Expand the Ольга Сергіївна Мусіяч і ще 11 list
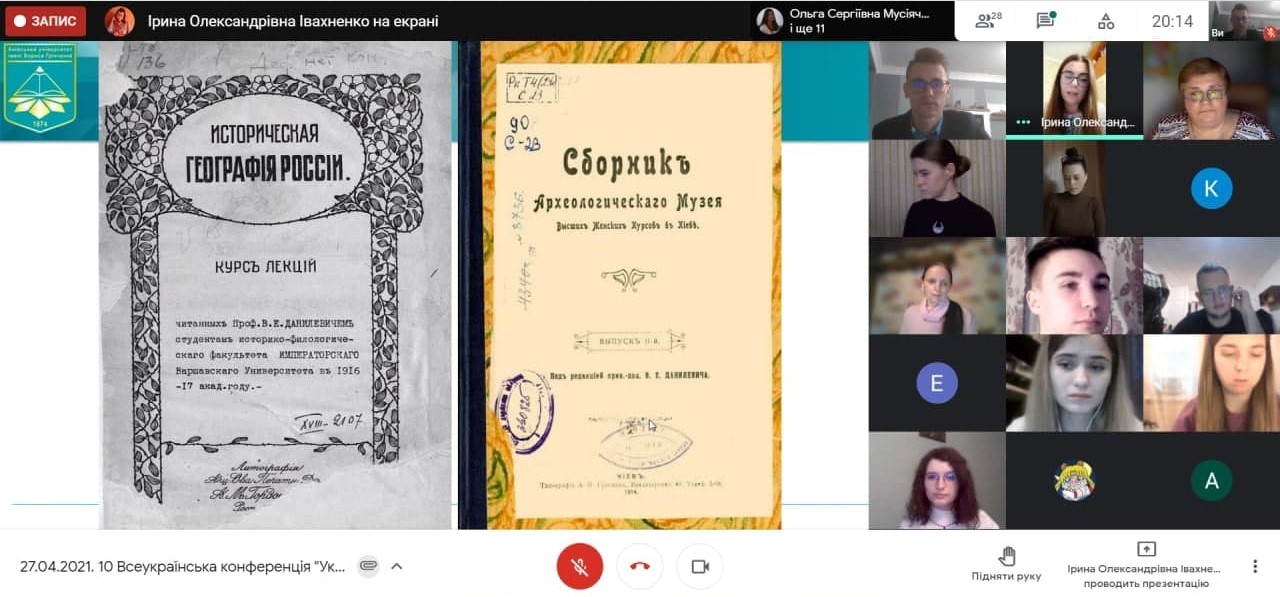The width and height of the screenshot is (1280, 597). [x=848, y=21]
